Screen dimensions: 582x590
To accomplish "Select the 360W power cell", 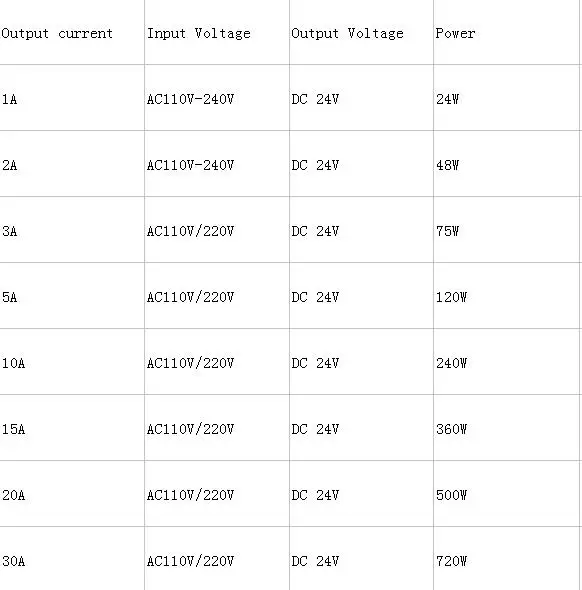I will click(506, 428).
